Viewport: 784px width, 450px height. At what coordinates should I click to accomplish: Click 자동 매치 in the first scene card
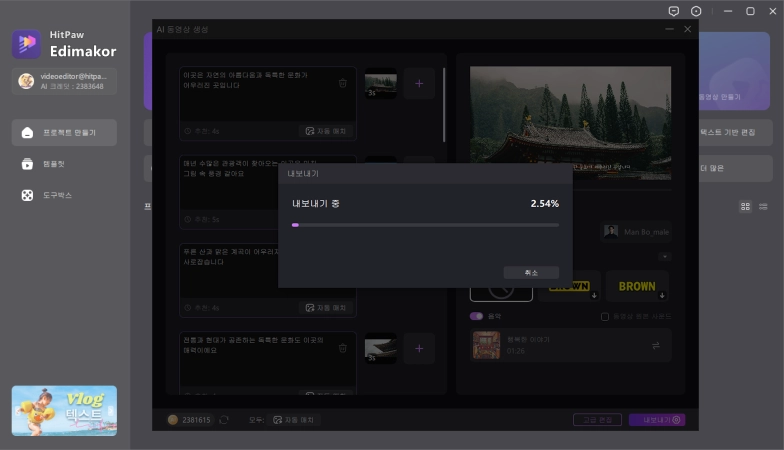point(326,131)
